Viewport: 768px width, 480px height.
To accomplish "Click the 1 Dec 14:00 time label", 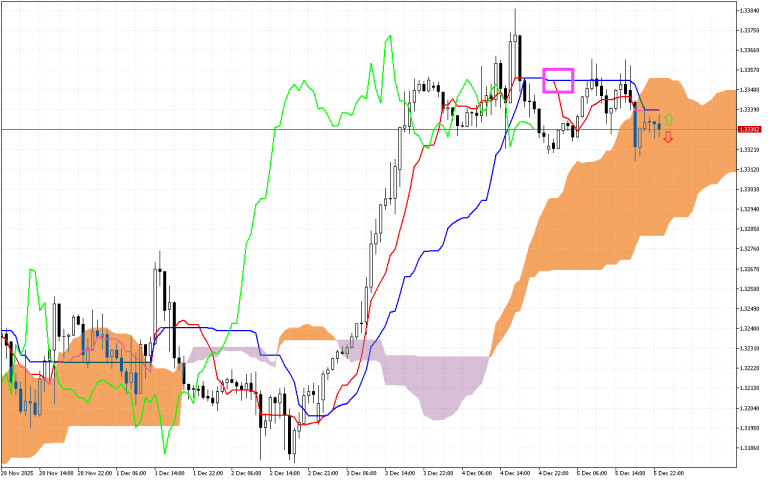I will (x=170, y=473).
